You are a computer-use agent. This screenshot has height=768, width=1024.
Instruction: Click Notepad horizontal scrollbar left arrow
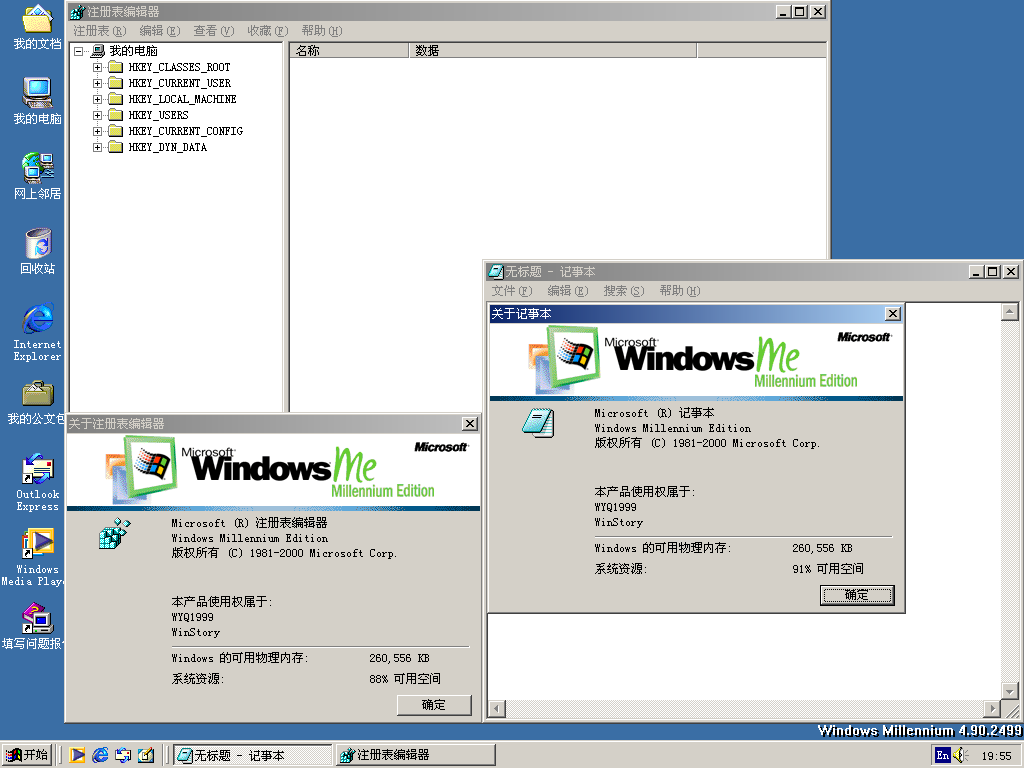point(497,709)
